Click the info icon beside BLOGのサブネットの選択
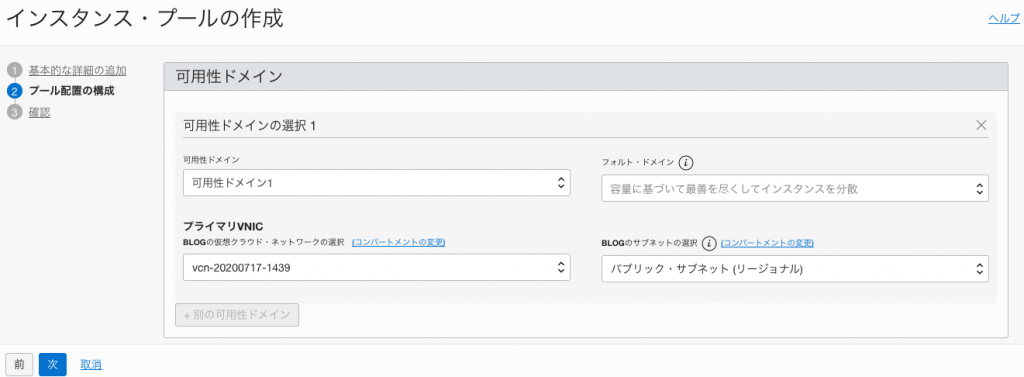Viewport: 1024px width, 377px height. (709, 243)
